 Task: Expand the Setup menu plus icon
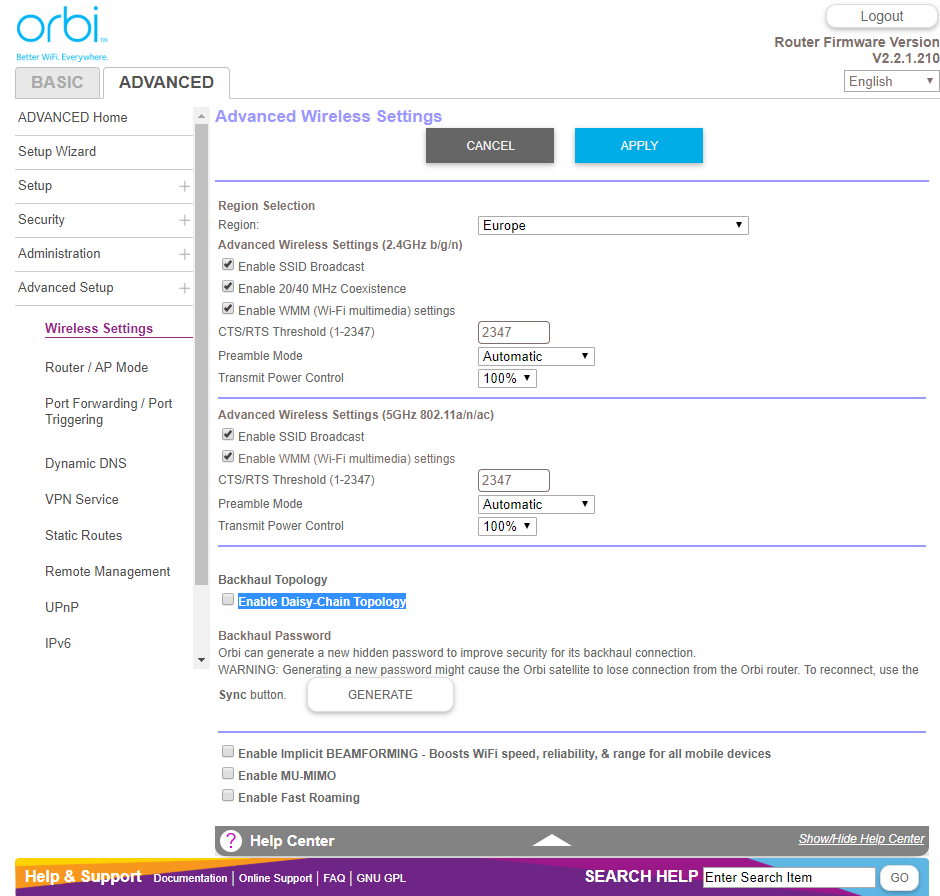click(x=184, y=187)
